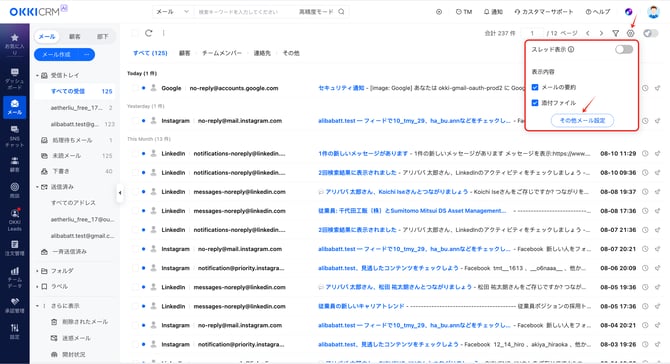The height and width of the screenshot is (364, 670).
Task: Tick checkbox on LinkedIn 08-10 09:36 row
Action: pyautogui.click(x=135, y=173)
